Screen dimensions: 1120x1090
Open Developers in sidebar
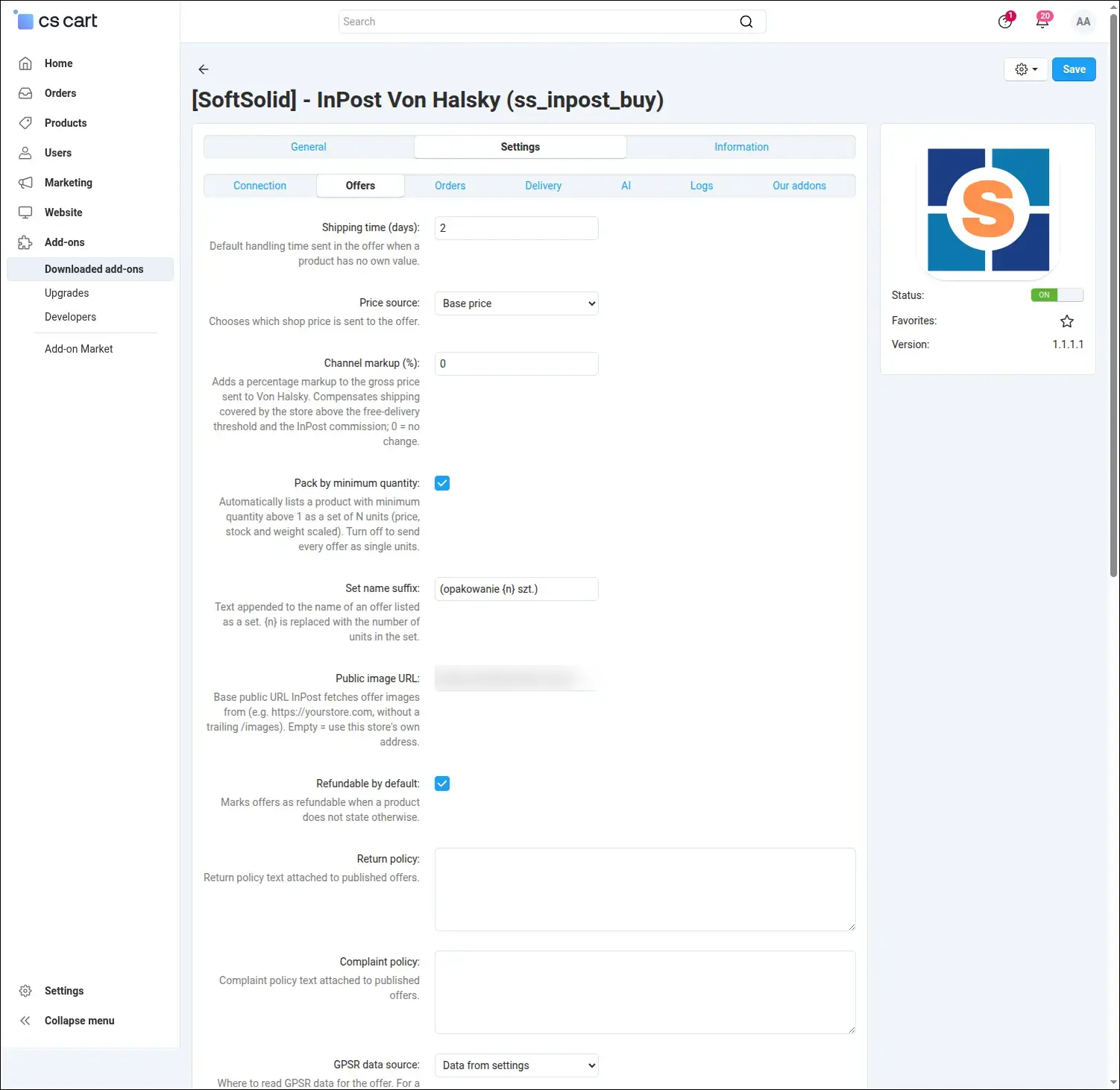coord(71,317)
